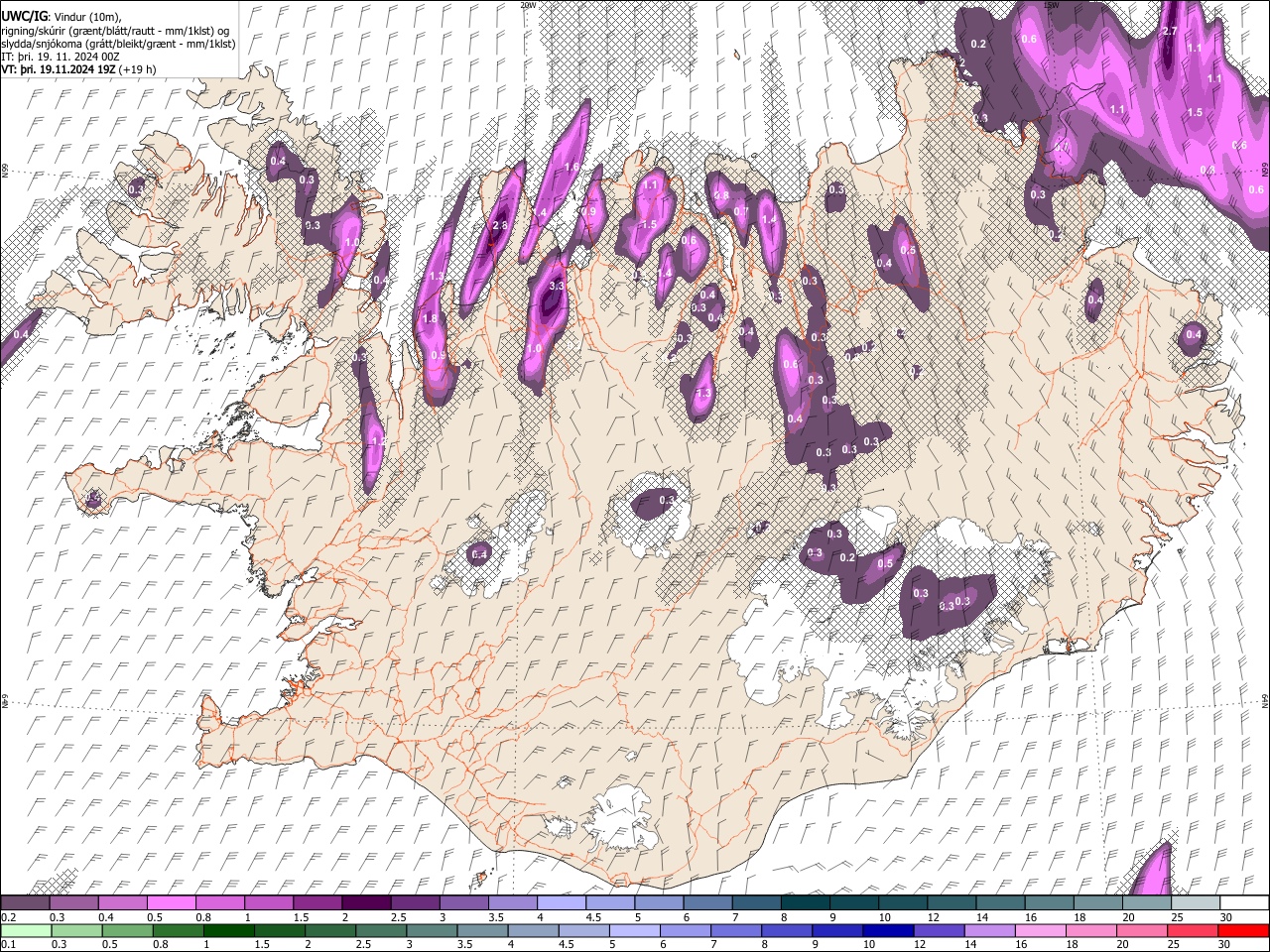Click the VT valid time '19Z' line
The width and height of the screenshot is (1270, 952).
[58, 70]
